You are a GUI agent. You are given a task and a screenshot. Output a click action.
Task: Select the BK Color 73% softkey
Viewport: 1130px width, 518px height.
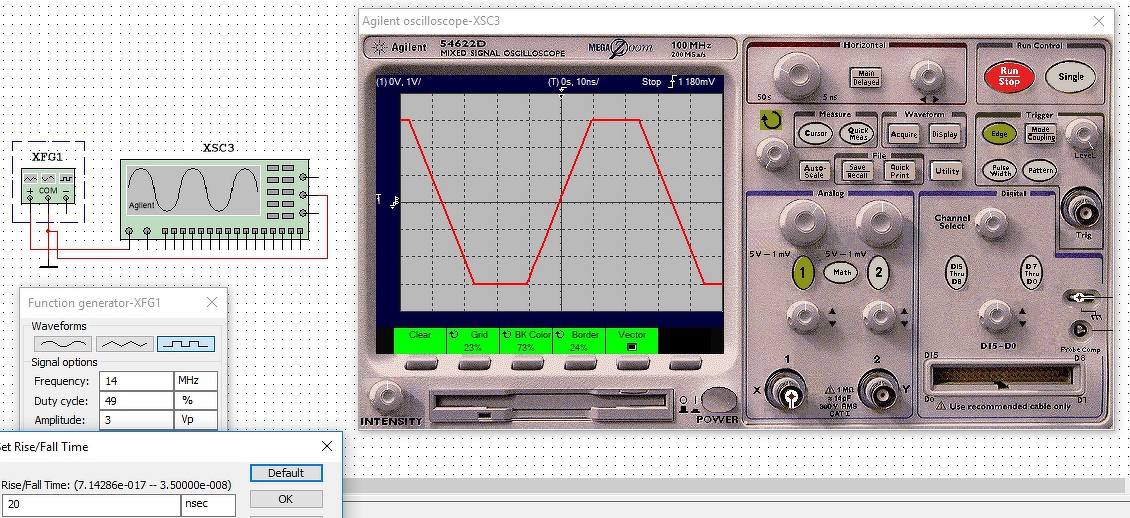[x=526, y=341]
